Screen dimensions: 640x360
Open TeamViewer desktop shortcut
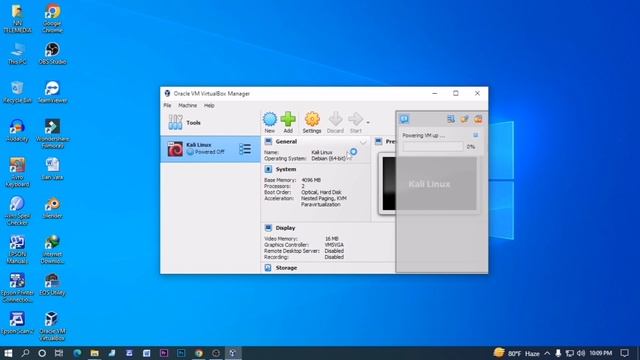52,92
